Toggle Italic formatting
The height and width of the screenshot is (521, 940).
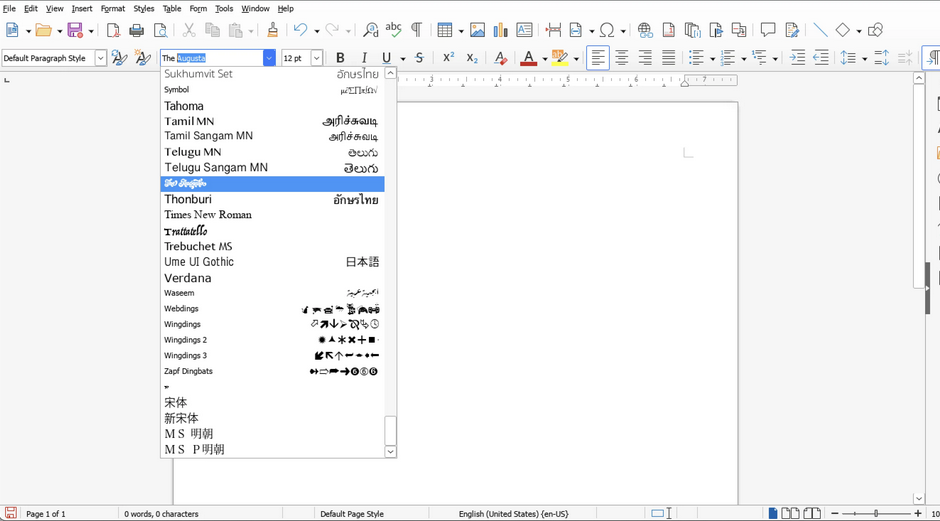[364, 58]
